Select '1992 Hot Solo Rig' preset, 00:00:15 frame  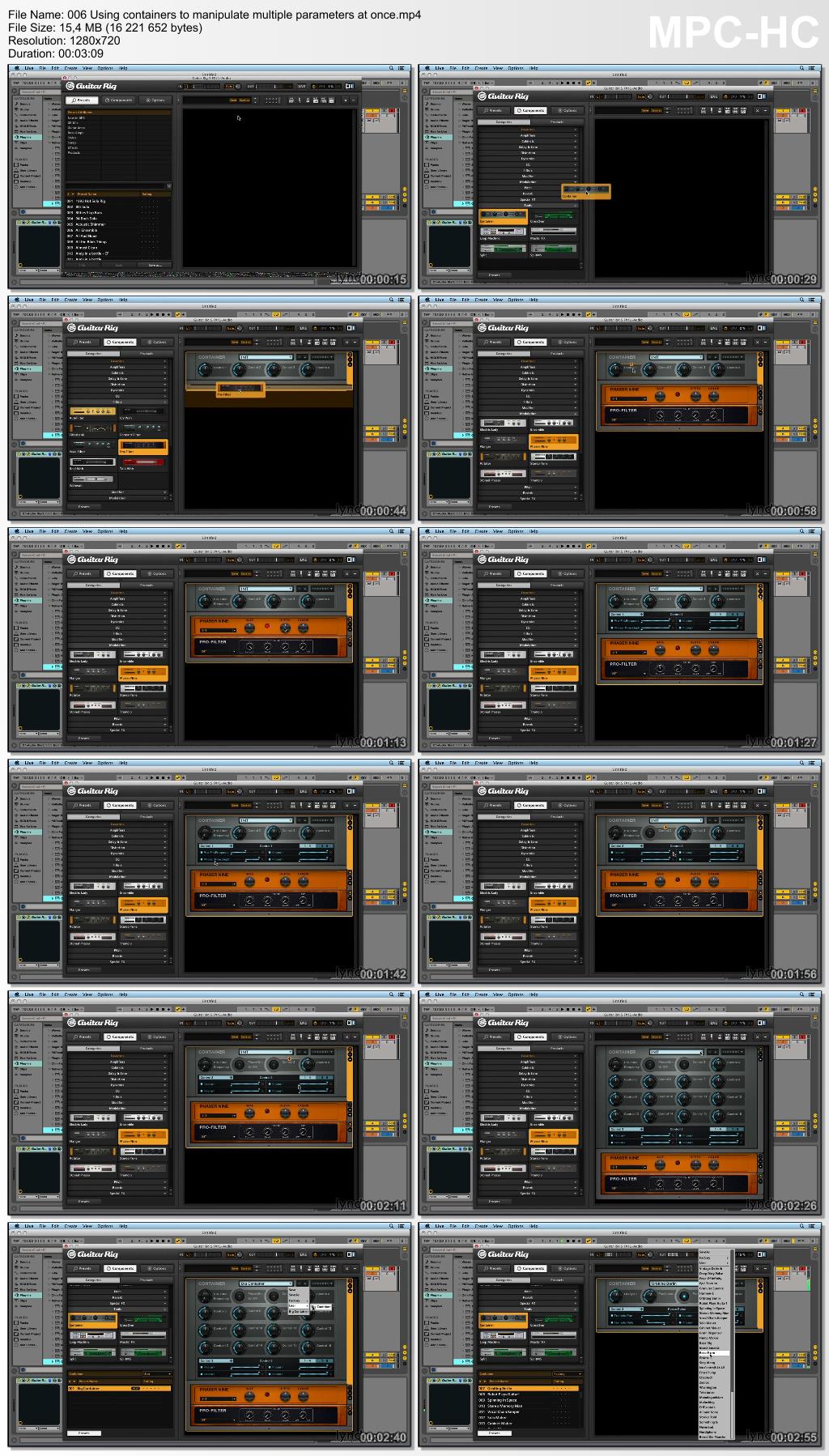[x=118, y=201]
